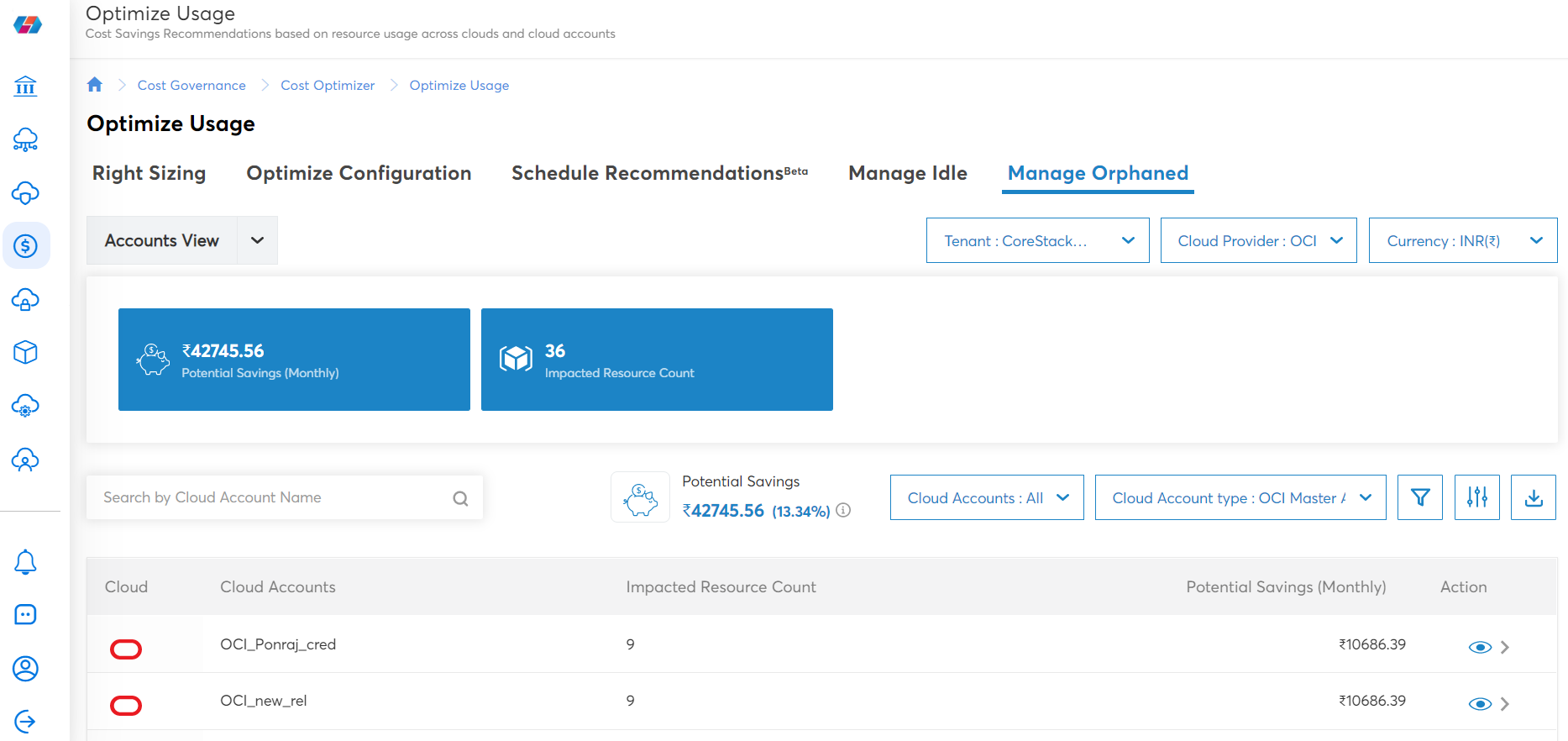Select the Manage Orphaned tab
Viewport: 1568px width, 741px height.
point(1098,173)
